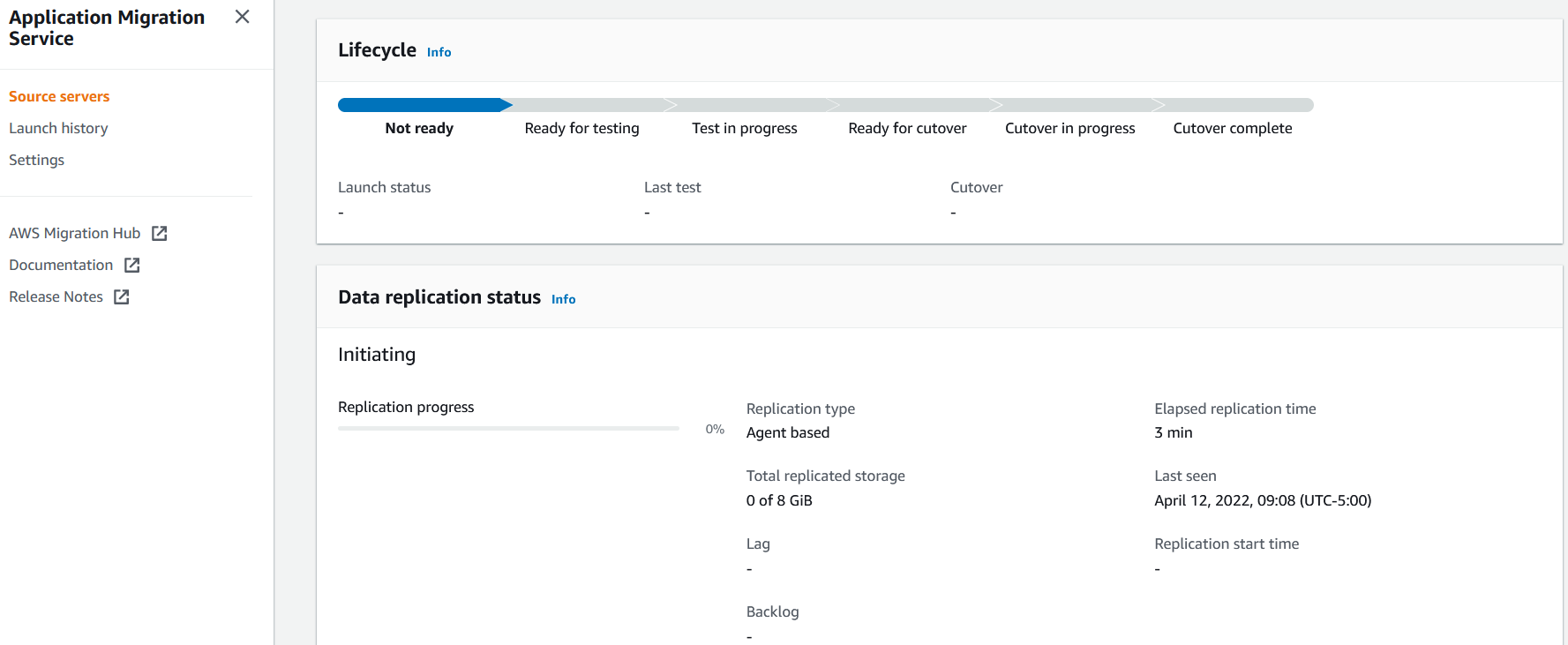
Task: Click the 3 min elapsed time value
Action: [x=1173, y=432]
